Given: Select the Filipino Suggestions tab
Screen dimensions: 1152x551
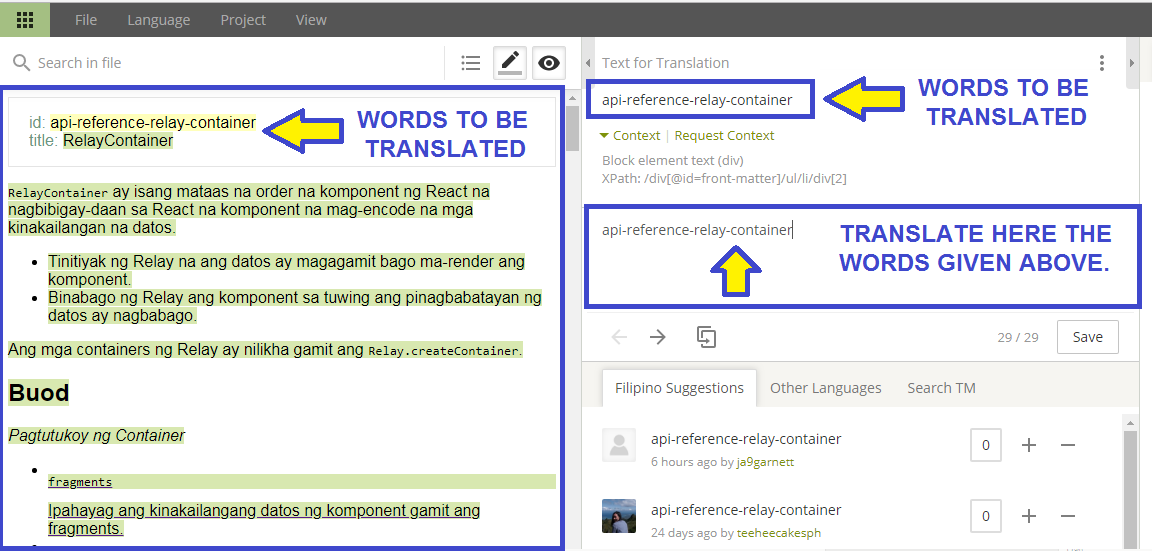Looking at the screenshot, I should (x=679, y=388).
